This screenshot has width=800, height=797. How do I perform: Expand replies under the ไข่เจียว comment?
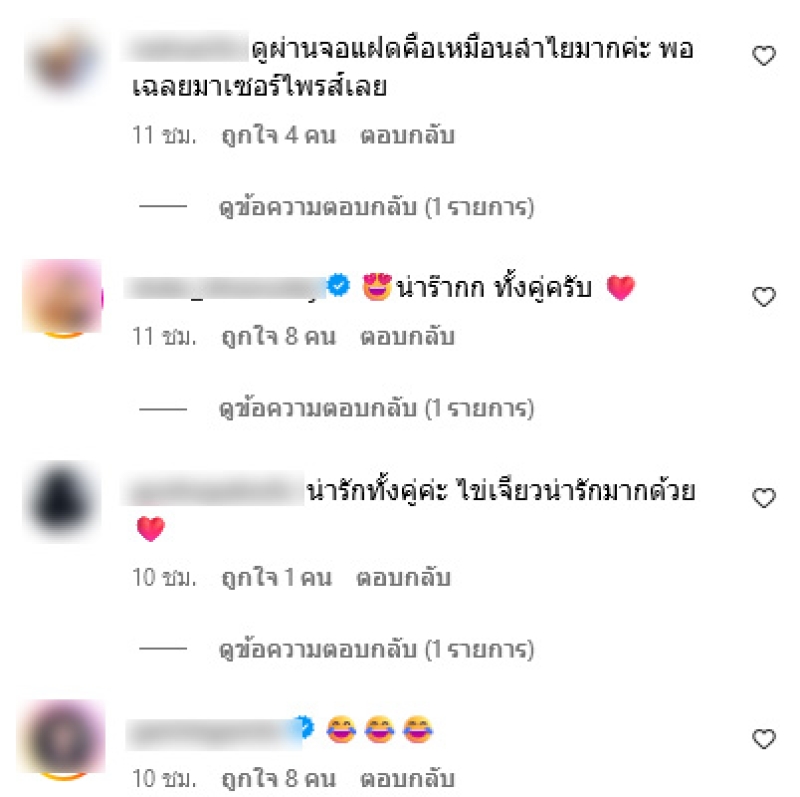point(377,650)
